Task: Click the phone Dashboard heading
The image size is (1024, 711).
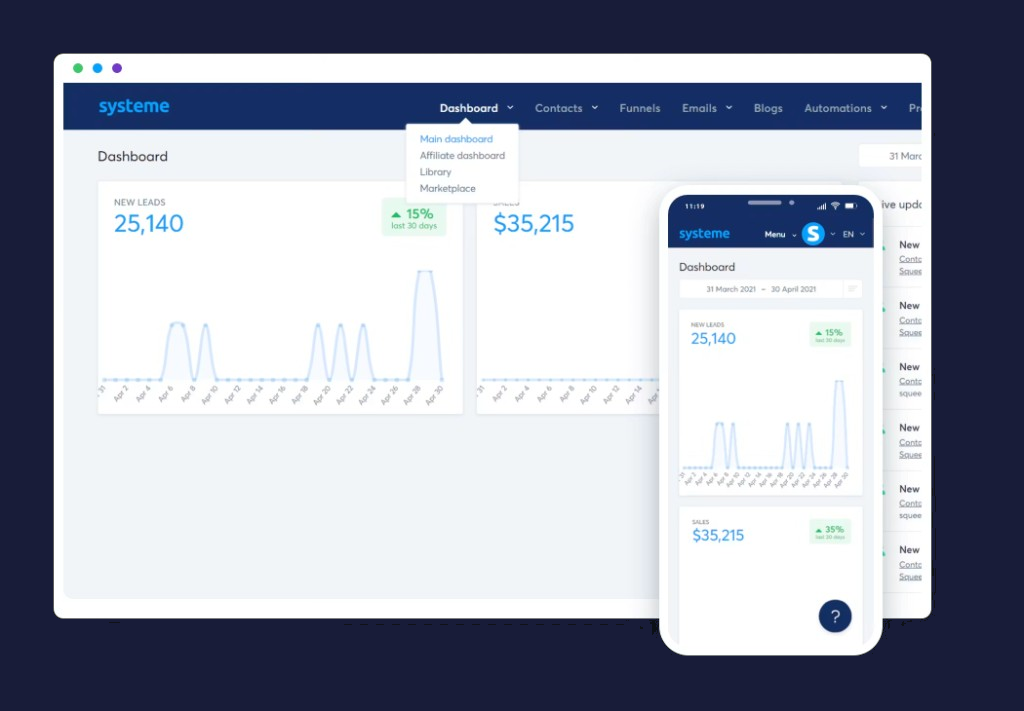Action: click(x=707, y=267)
